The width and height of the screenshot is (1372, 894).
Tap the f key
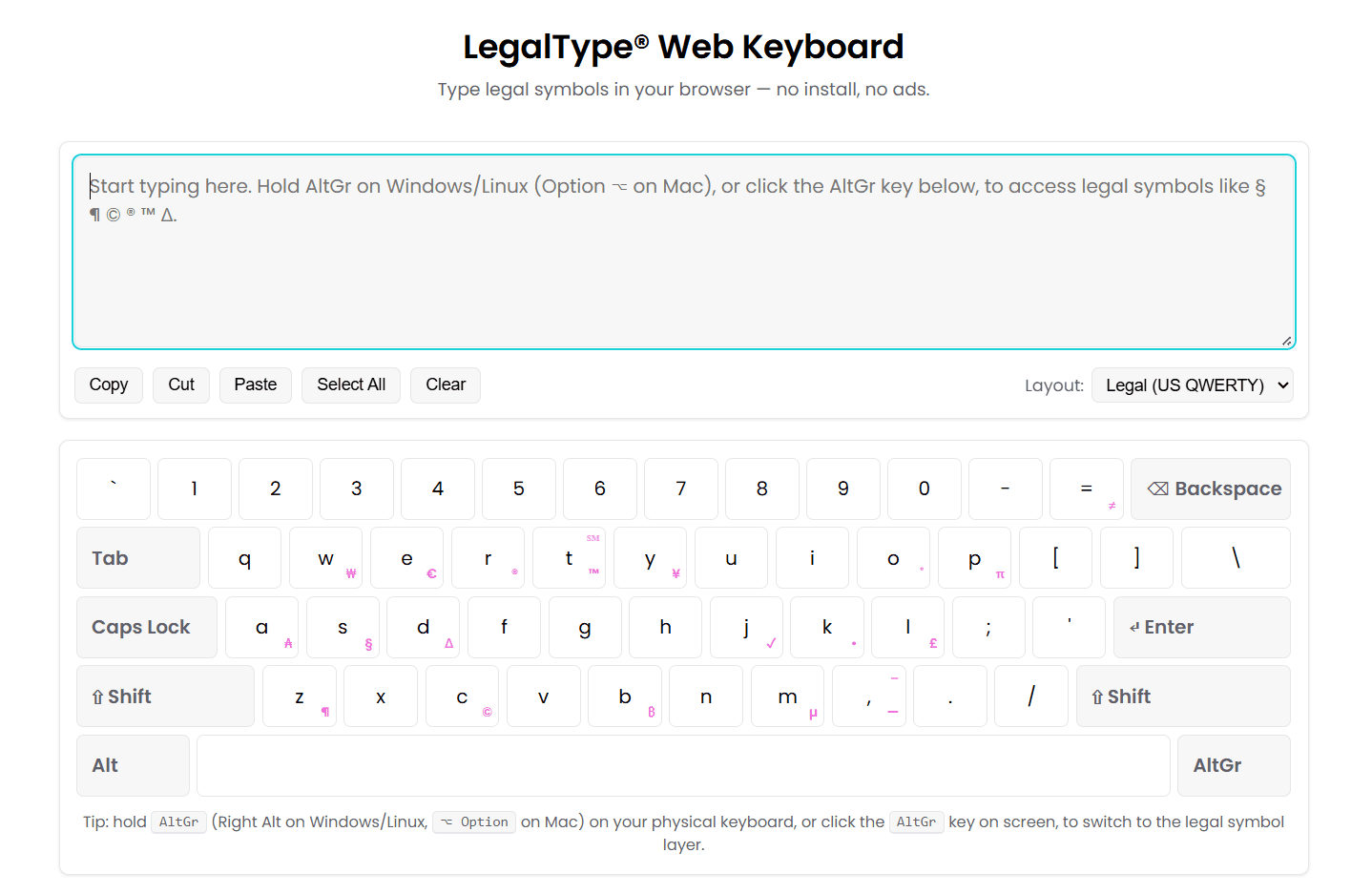coord(504,628)
